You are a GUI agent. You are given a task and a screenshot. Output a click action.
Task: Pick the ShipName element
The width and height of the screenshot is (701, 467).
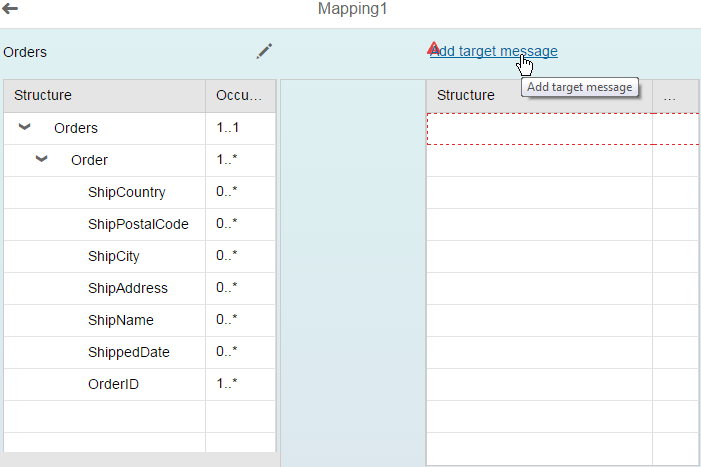click(x=120, y=320)
